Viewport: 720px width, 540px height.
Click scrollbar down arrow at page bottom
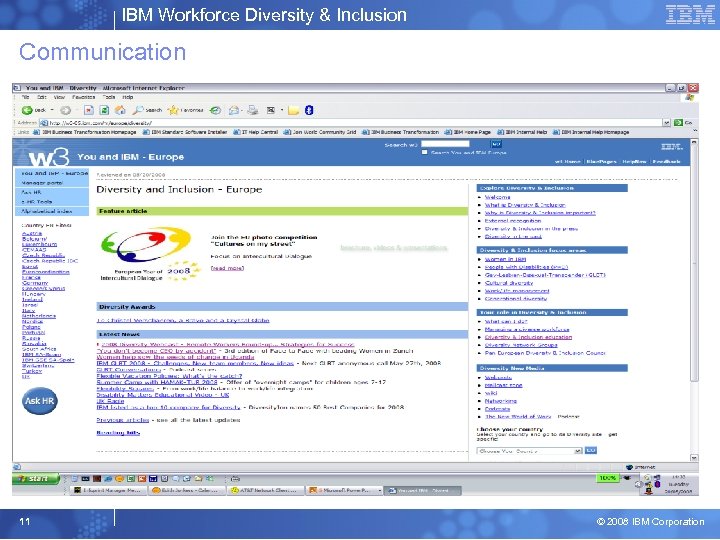point(694,458)
